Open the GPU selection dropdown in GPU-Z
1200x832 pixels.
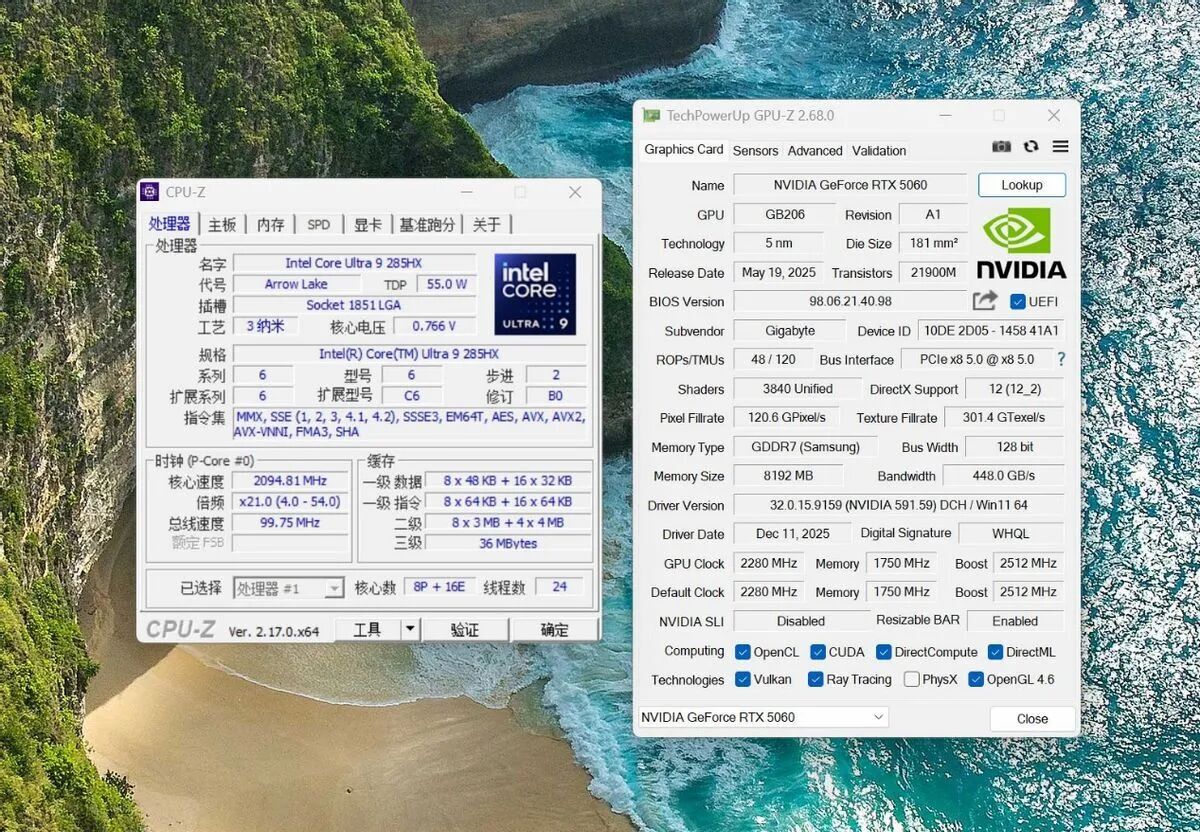click(763, 717)
